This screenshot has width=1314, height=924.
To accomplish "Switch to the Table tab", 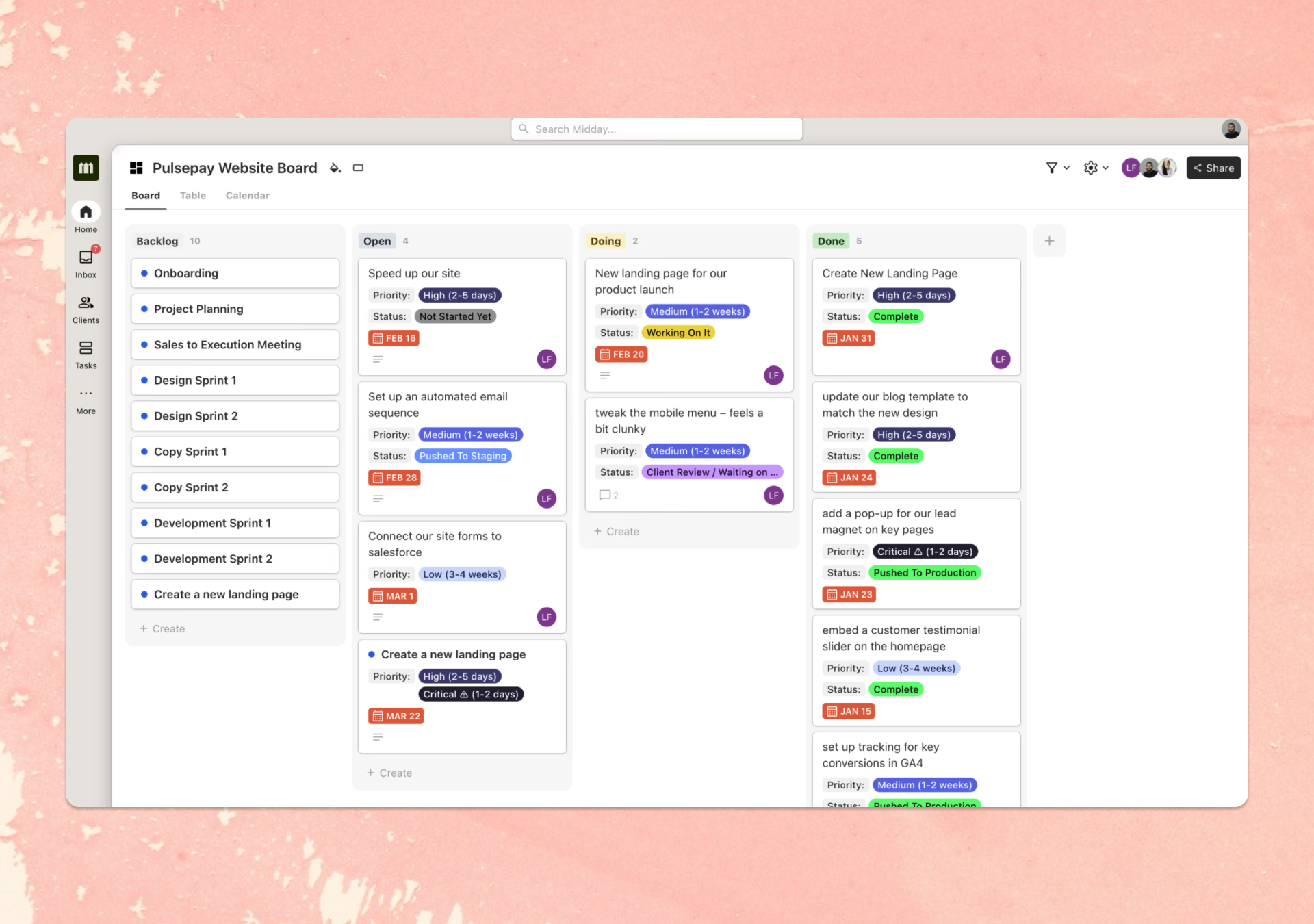I will (193, 196).
